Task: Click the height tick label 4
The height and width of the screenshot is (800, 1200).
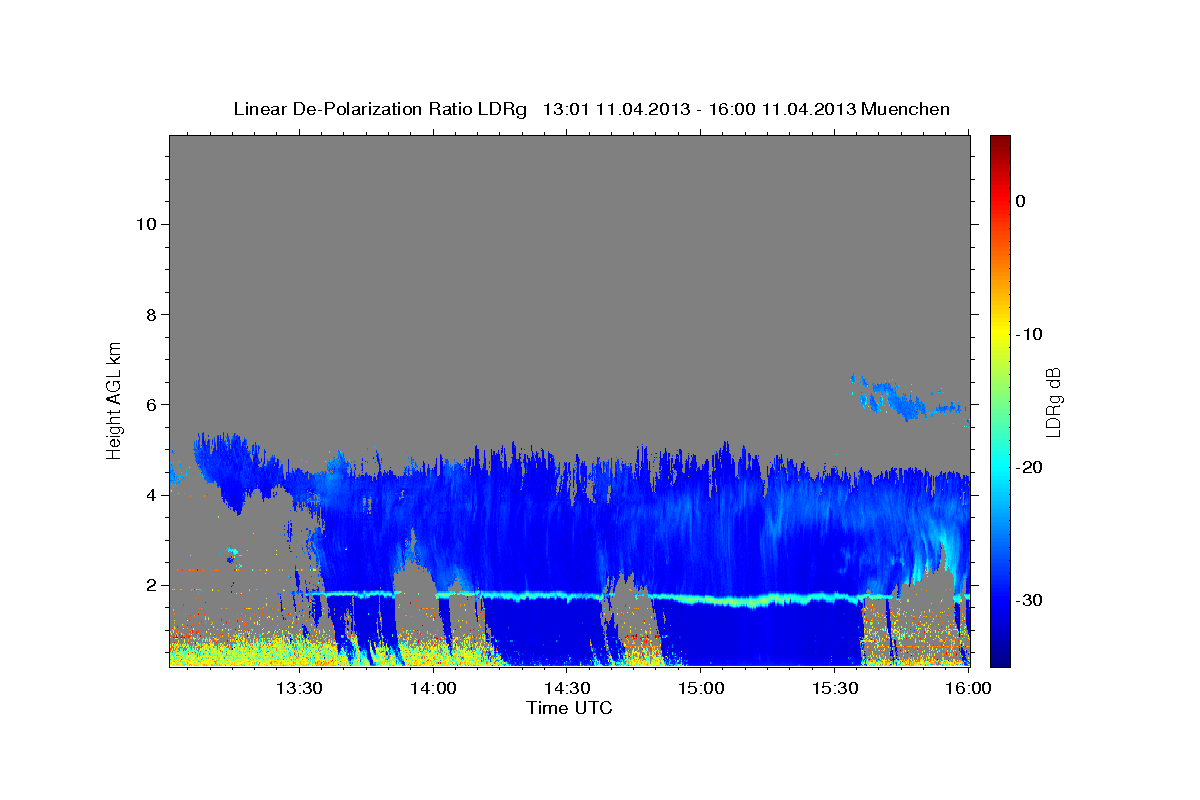Action: (x=150, y=495)
